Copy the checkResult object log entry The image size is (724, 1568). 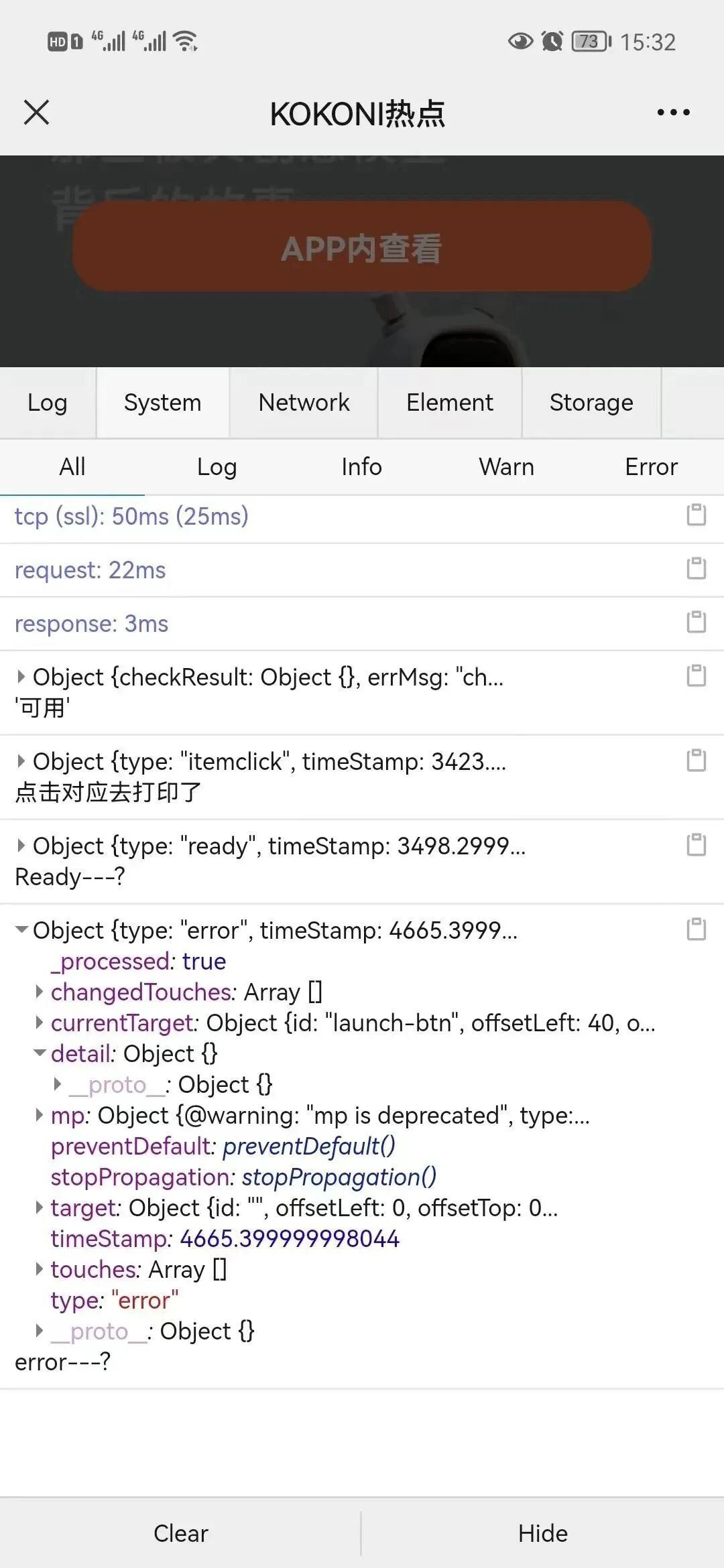coord(697,675)
